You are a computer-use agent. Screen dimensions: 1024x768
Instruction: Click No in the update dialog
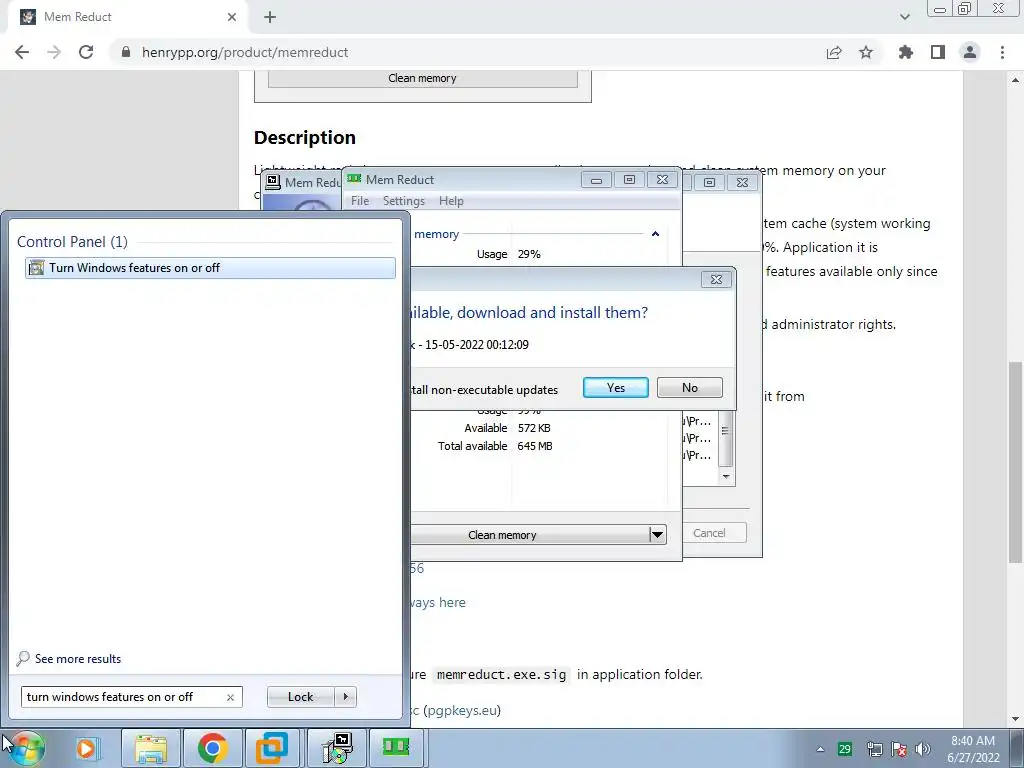pyautogui.click(x=690, y=387)
